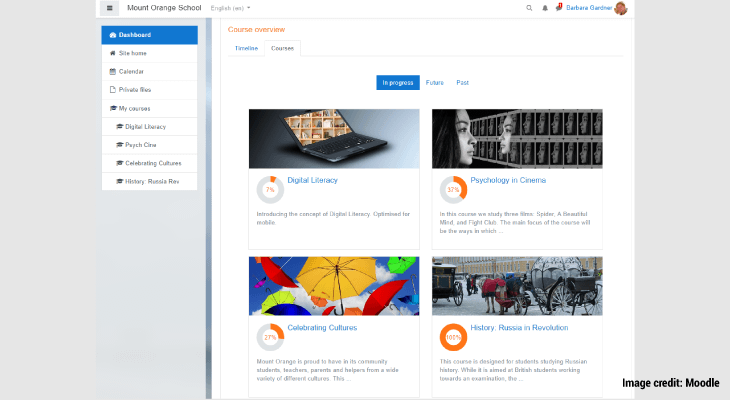Image resolution: width=730 pixels, height=400 pixels.
Task: Click the 7% progress ring
Action: coord(270,190)
